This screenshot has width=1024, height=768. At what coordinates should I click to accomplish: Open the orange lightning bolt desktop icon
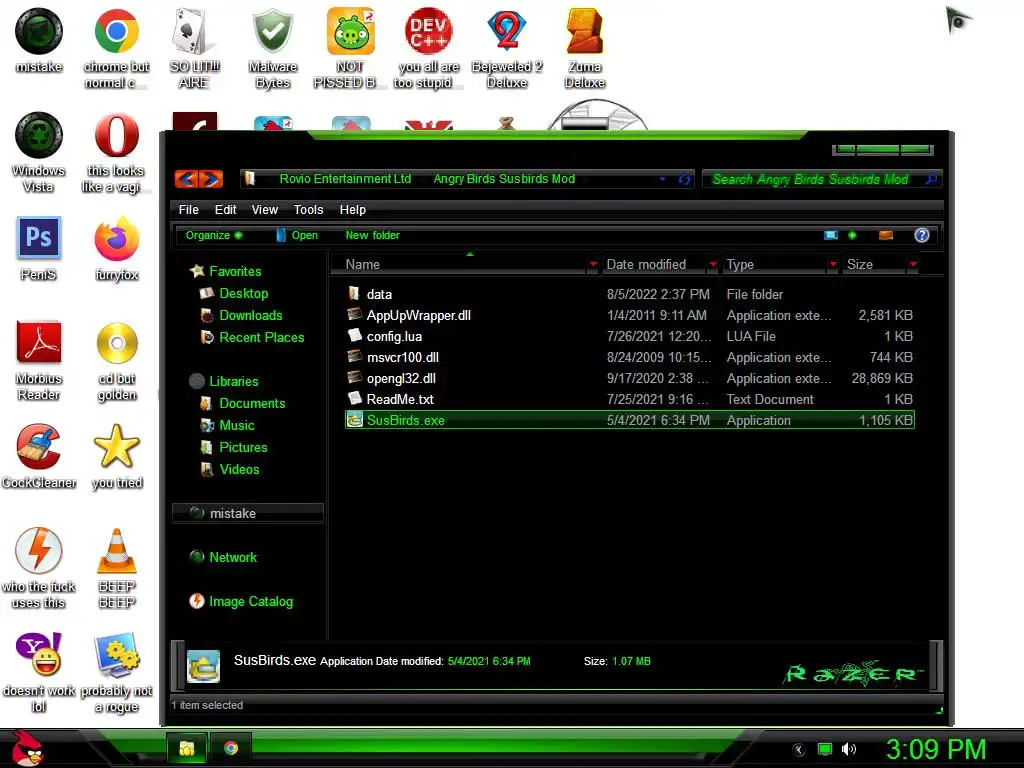tap(39, 551)
